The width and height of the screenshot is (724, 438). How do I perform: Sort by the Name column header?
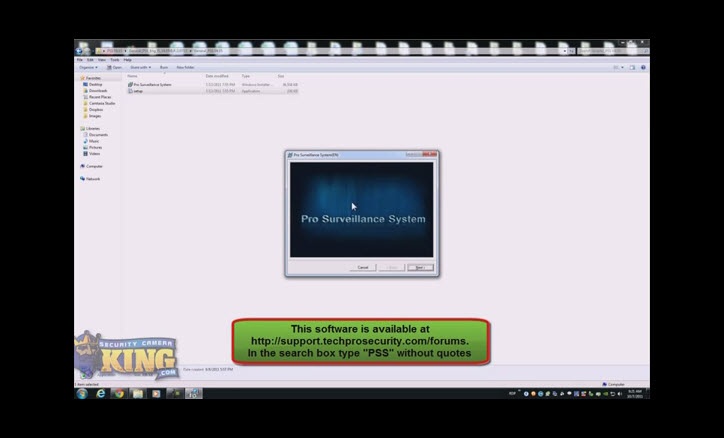coord(133,76)
